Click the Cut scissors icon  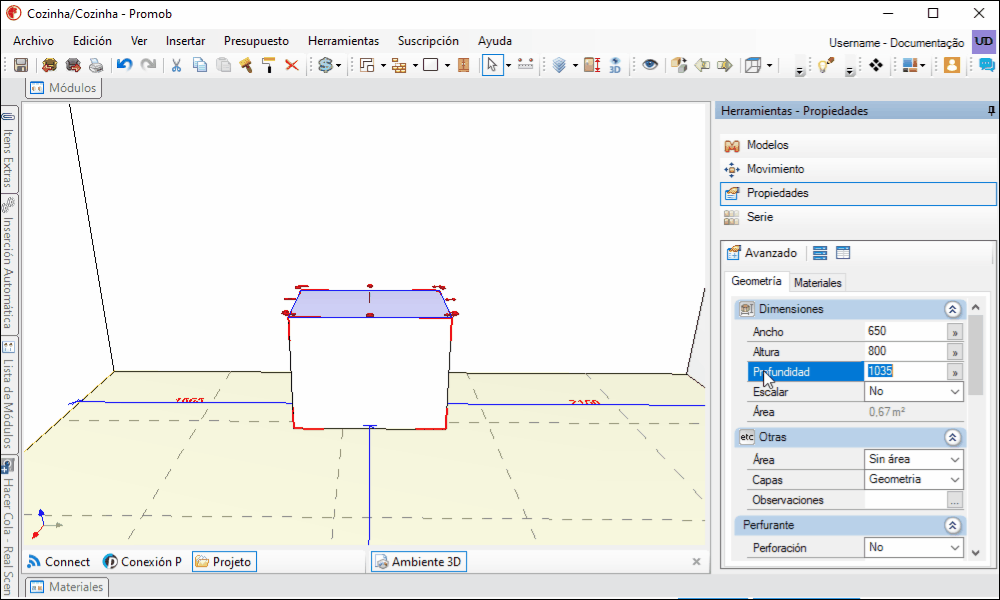pyautogui.click(x=176, y=65)
